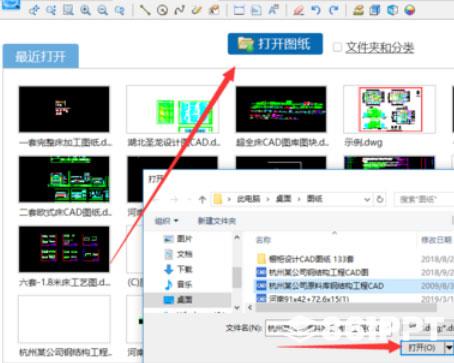Expand the address path dropdown arrow
Viewport: 454px width, 363px height.
tap(367, 199)
